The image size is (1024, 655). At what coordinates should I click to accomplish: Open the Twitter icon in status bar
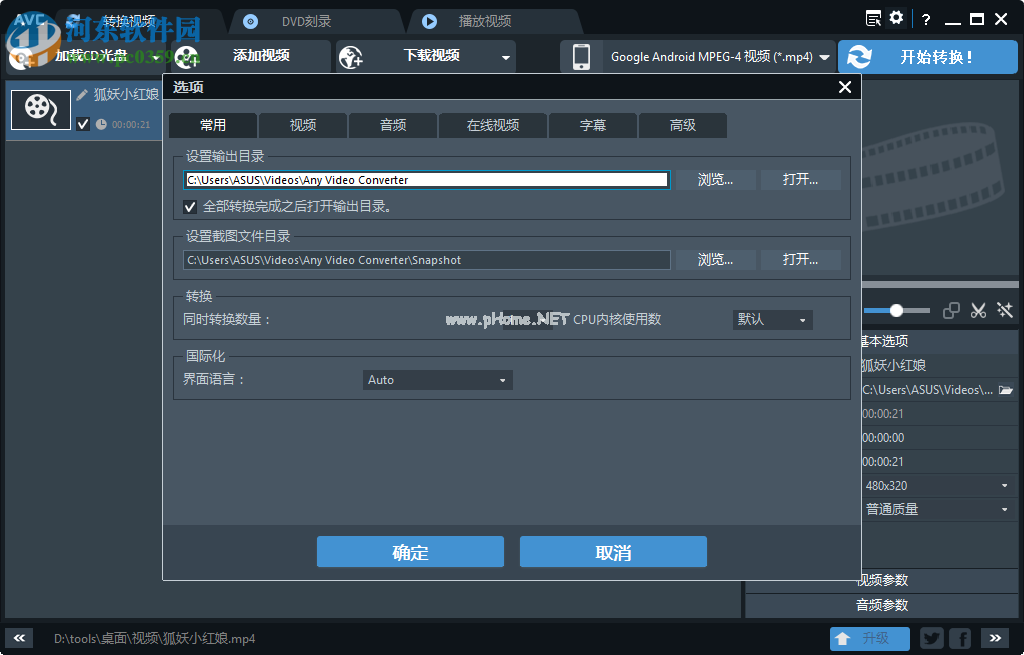point(931,638)
